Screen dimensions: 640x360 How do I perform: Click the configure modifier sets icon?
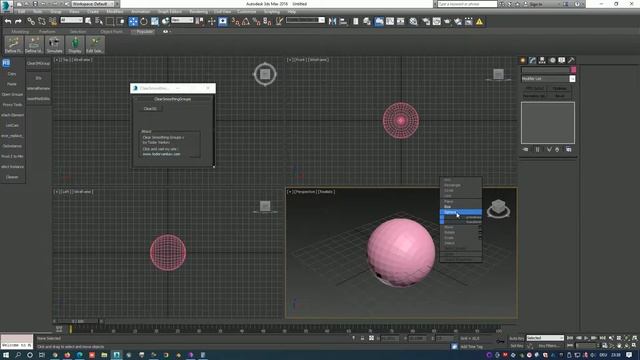click(569, 150)
